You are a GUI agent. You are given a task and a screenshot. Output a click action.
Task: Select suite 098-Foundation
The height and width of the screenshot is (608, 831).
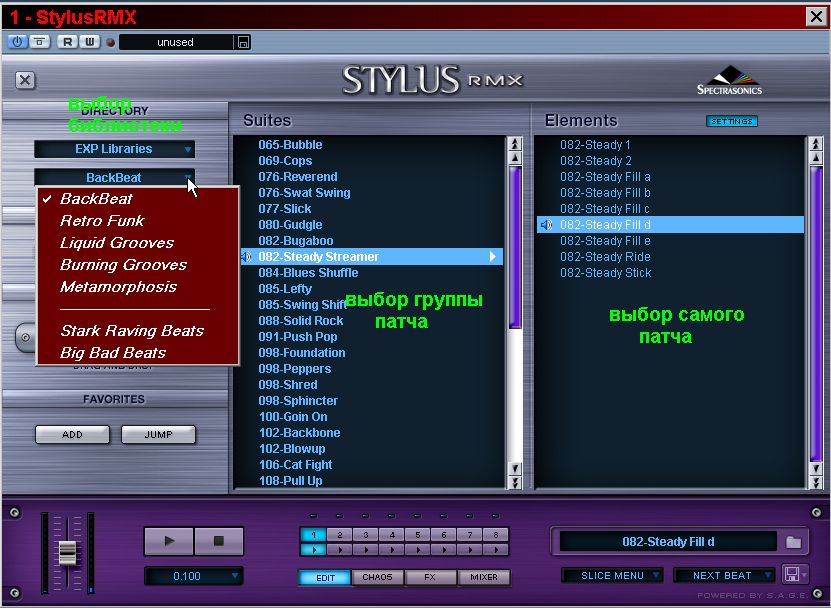302,353
